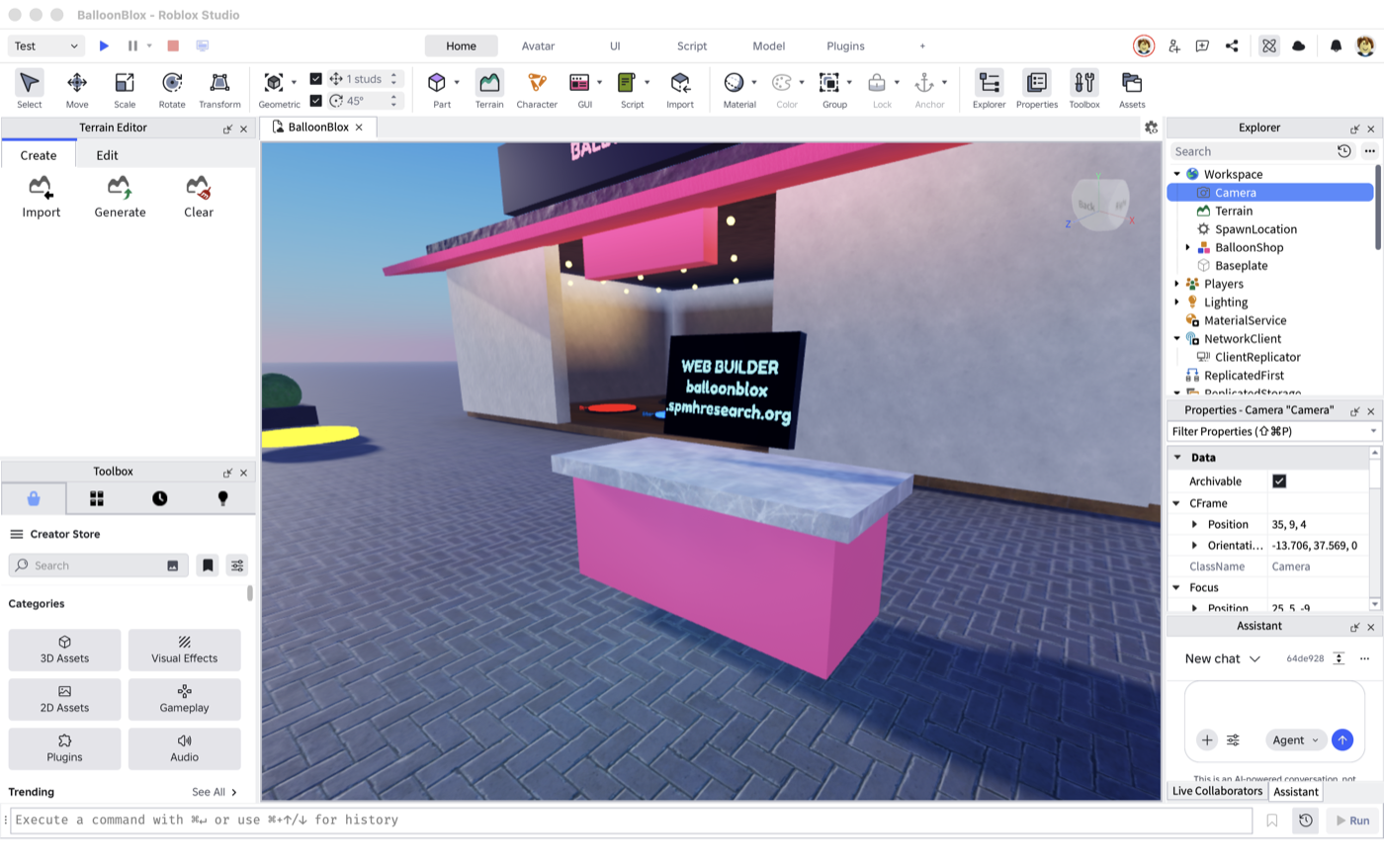The width and height of the screenshot is (1384, 868).
Task: Activate the Rotate tool
Action: point(172,89)
